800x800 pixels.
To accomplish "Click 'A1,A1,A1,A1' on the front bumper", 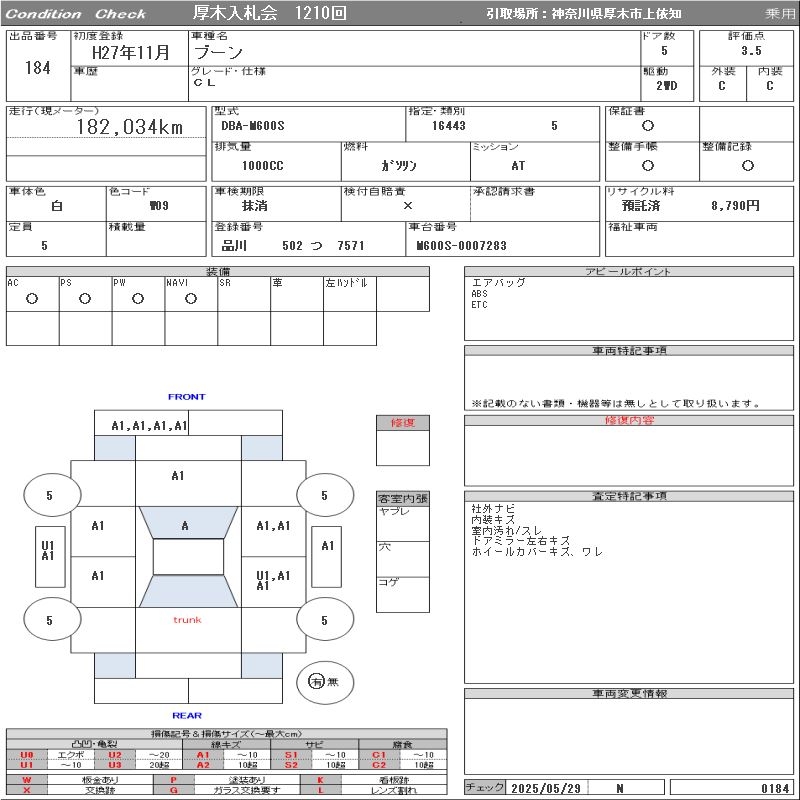I will coord(149,426).
